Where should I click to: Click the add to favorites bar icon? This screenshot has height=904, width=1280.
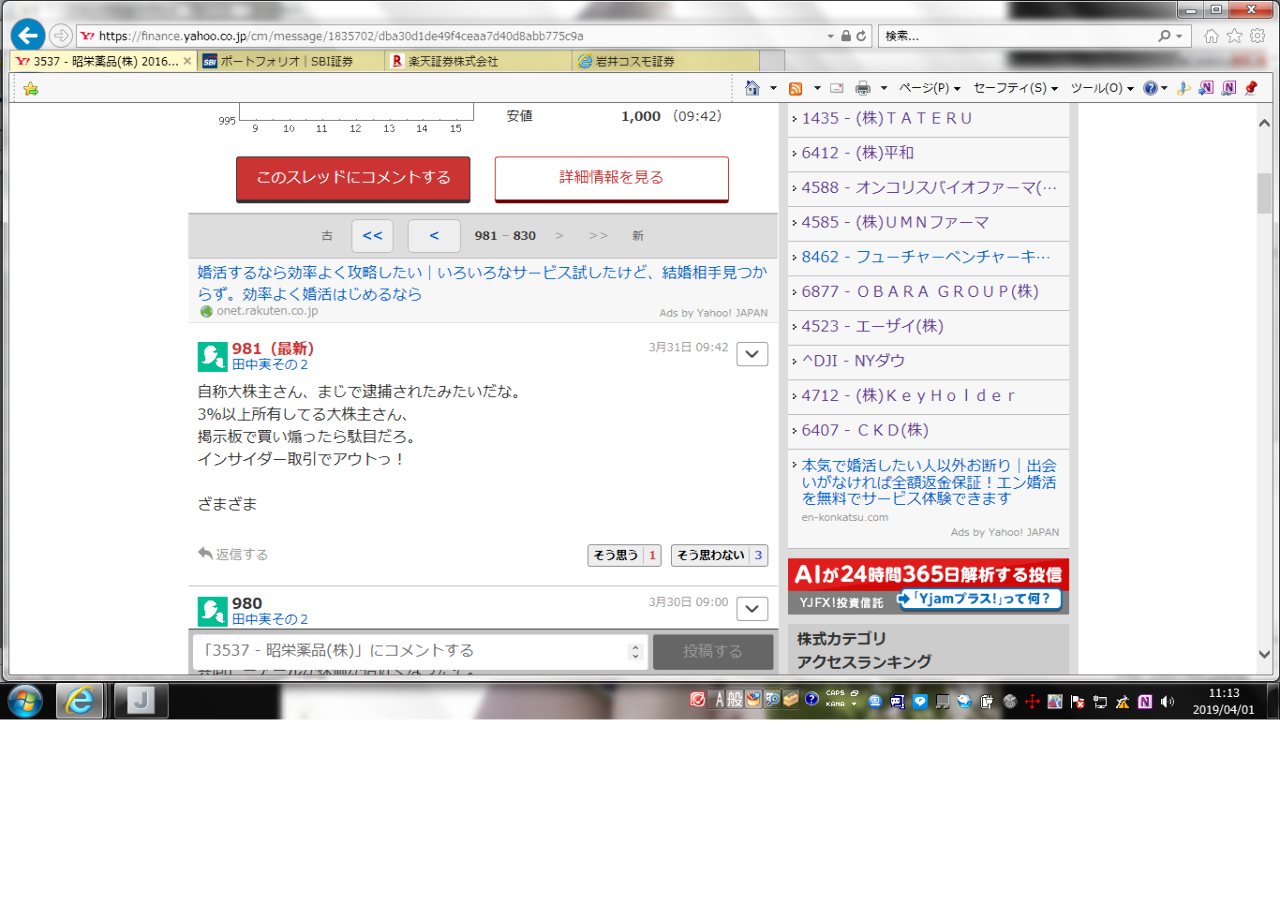coord(31,88)
